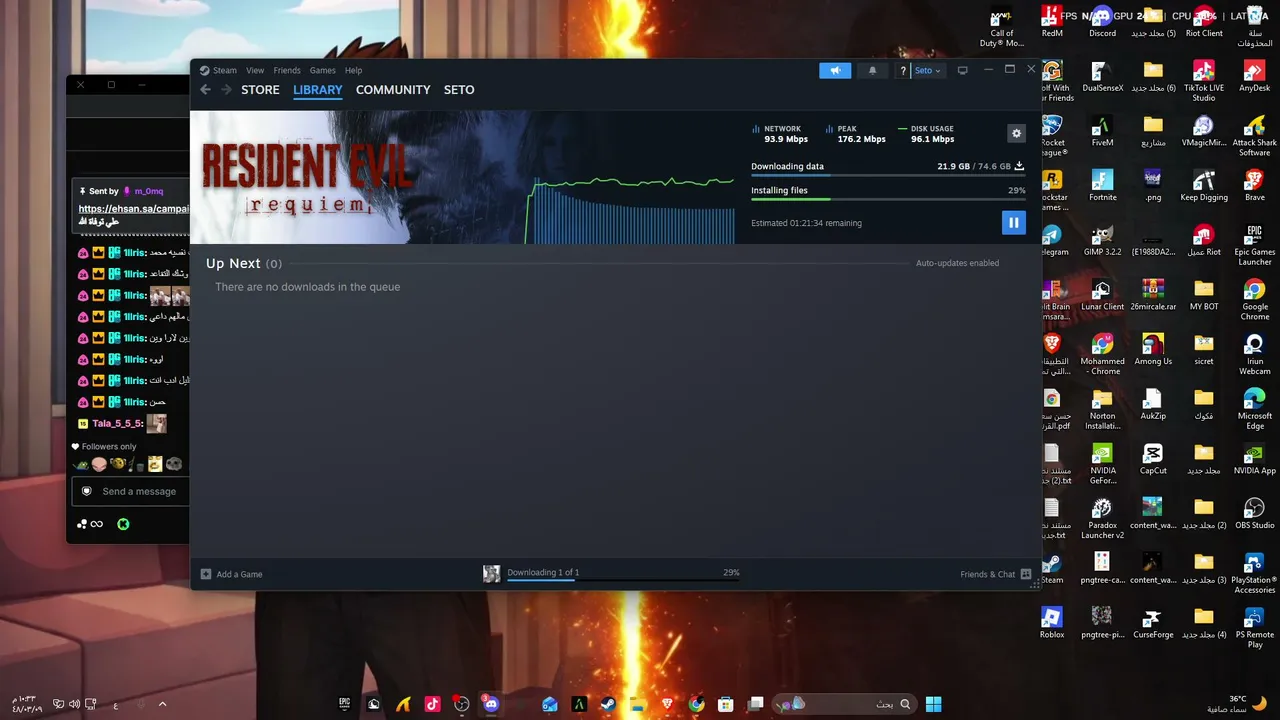Open Steam notifications bell
This screenshot has width=1280, height=720.
(872, 70)
